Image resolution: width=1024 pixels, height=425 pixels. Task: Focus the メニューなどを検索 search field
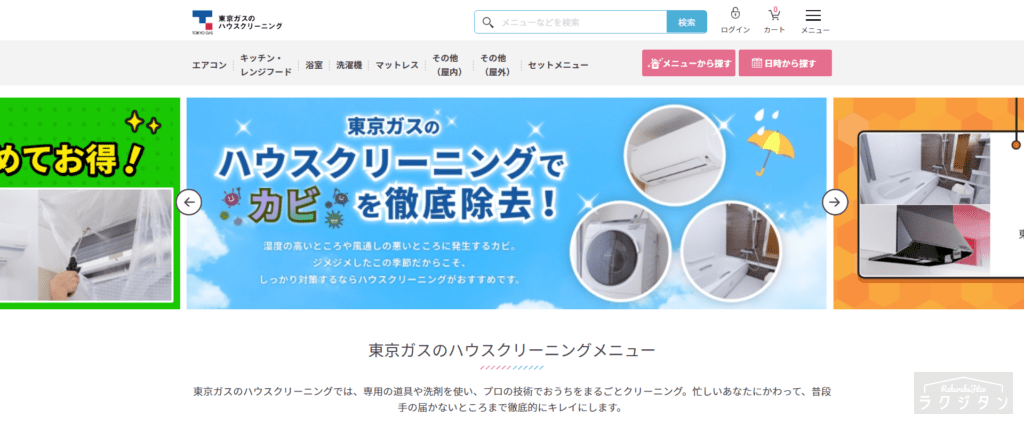(x=581, y=22)
